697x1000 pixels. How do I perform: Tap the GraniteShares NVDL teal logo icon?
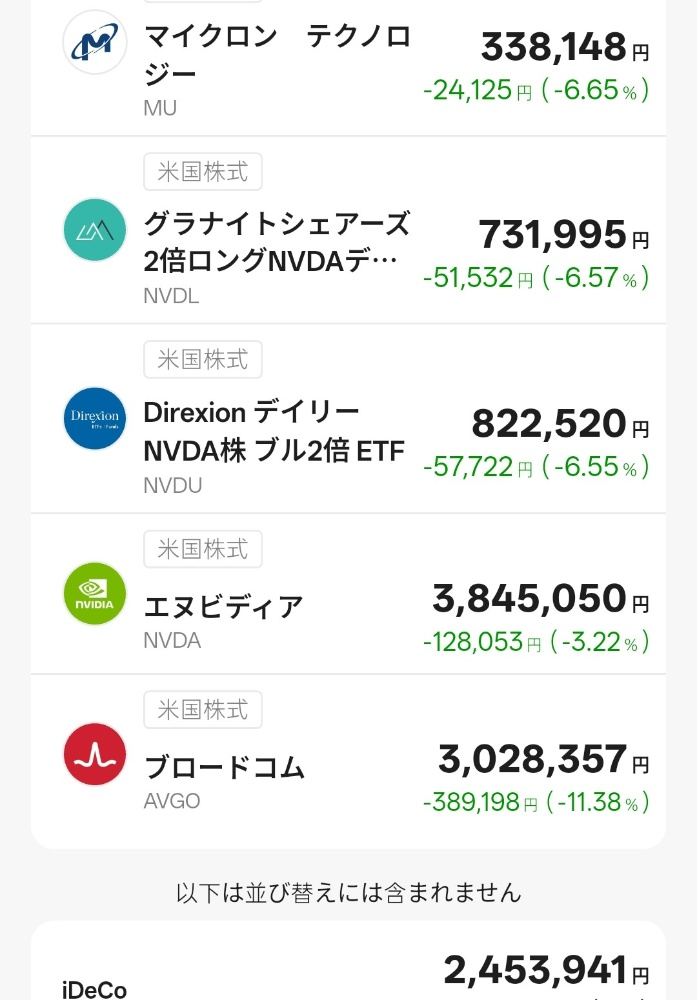point(95,230)
